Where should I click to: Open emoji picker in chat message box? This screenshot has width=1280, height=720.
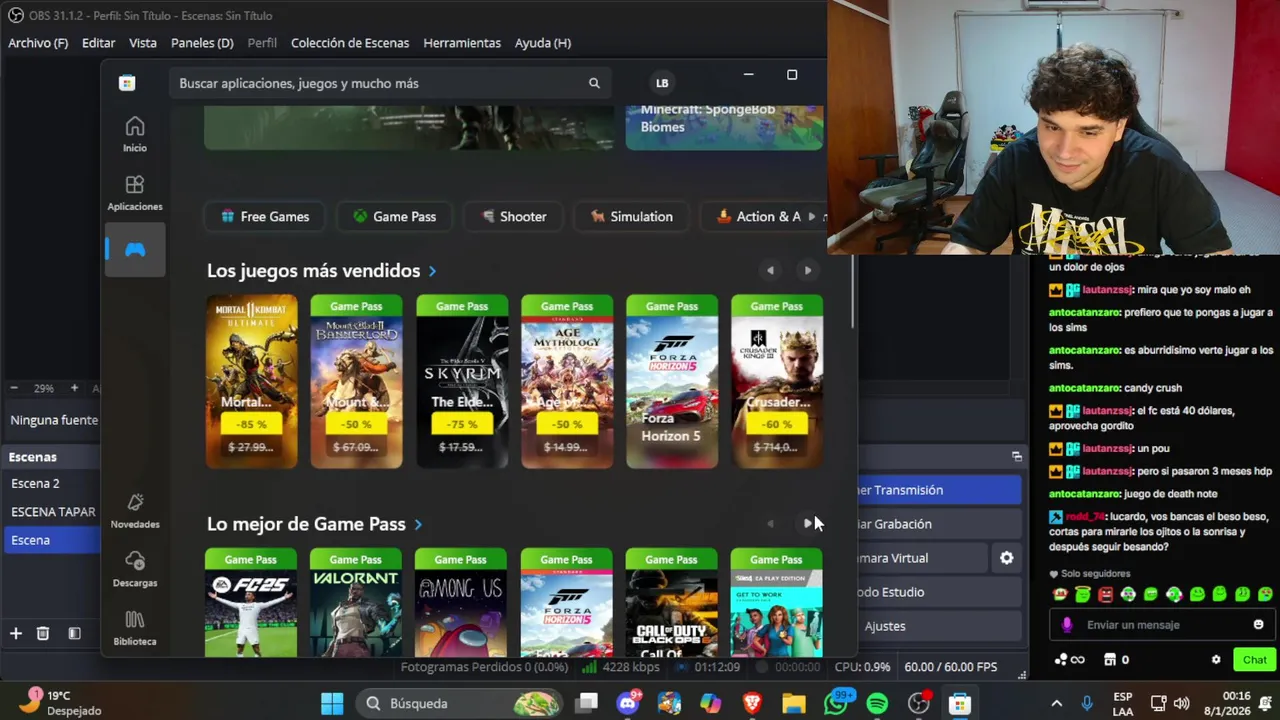click(x=1258, y=625)
